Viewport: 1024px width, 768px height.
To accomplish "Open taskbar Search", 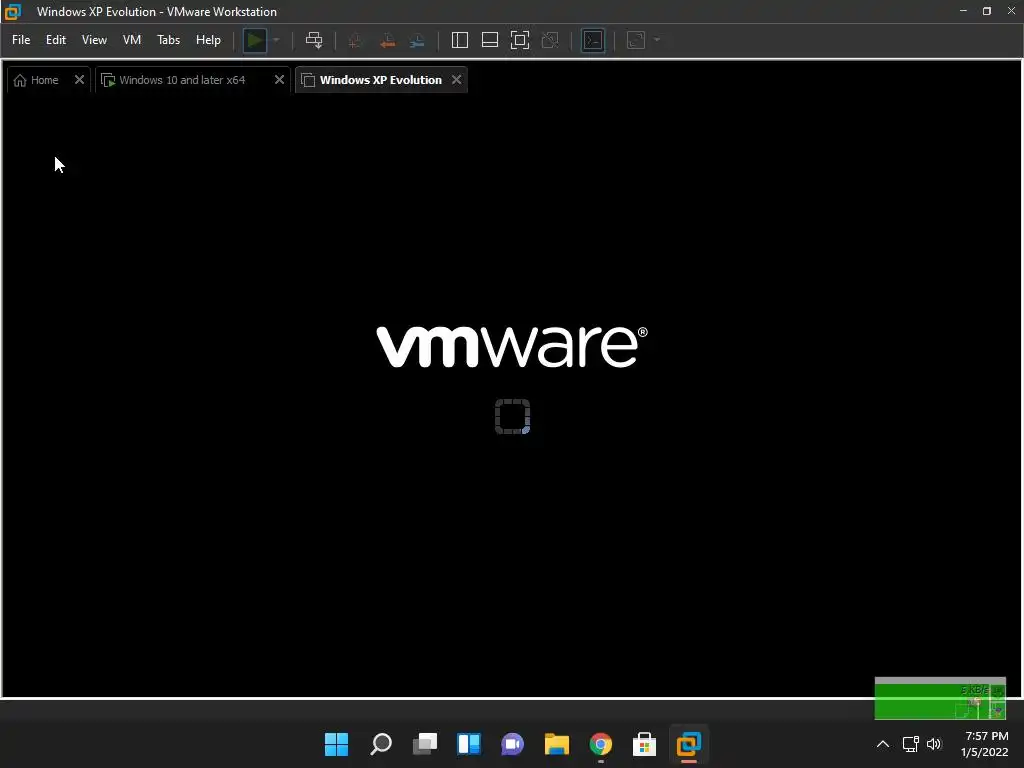I will pos(381,744).
